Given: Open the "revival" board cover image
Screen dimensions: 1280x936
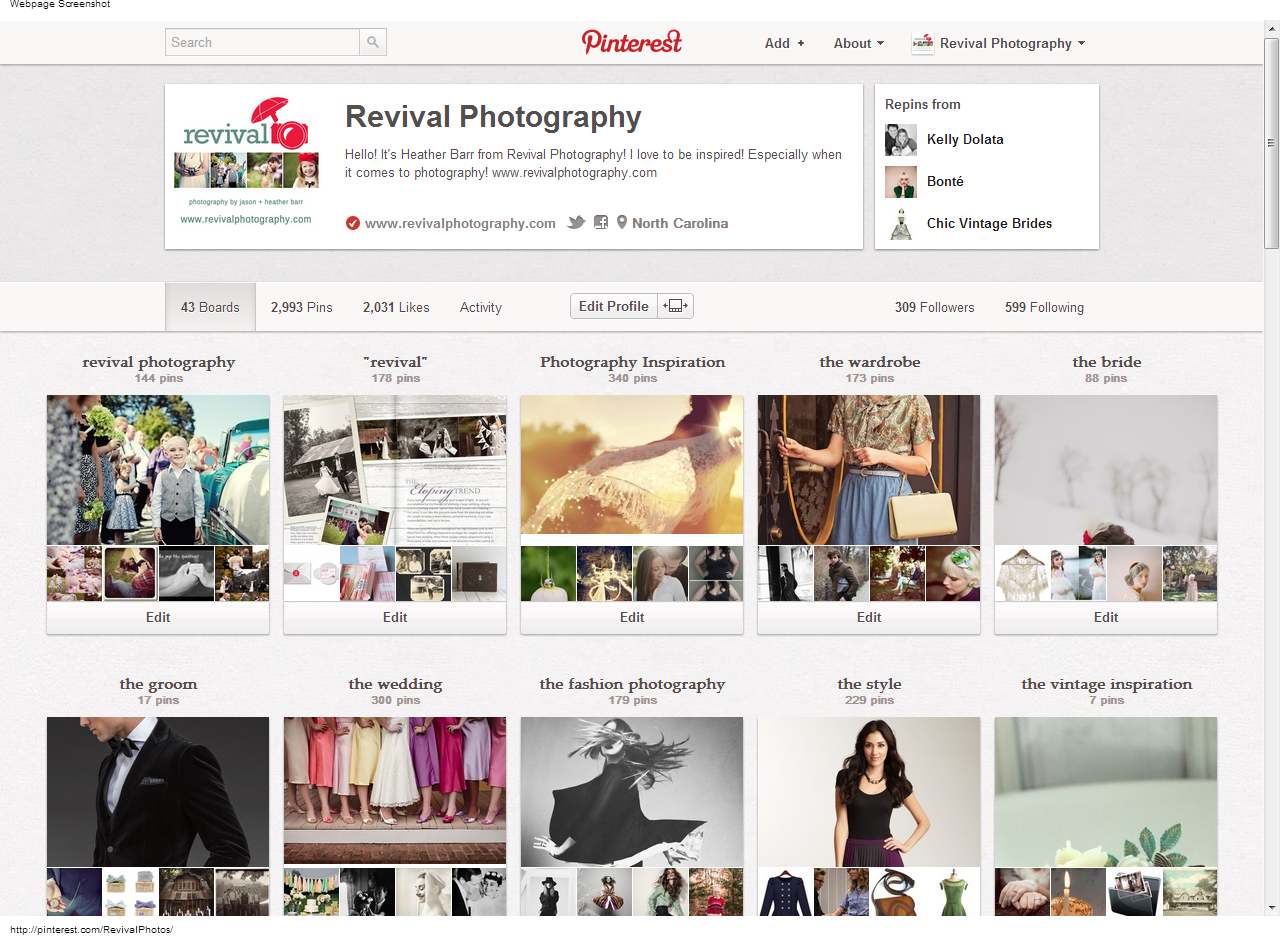Looking at the screenshot, I should click(x=395, y=470).
